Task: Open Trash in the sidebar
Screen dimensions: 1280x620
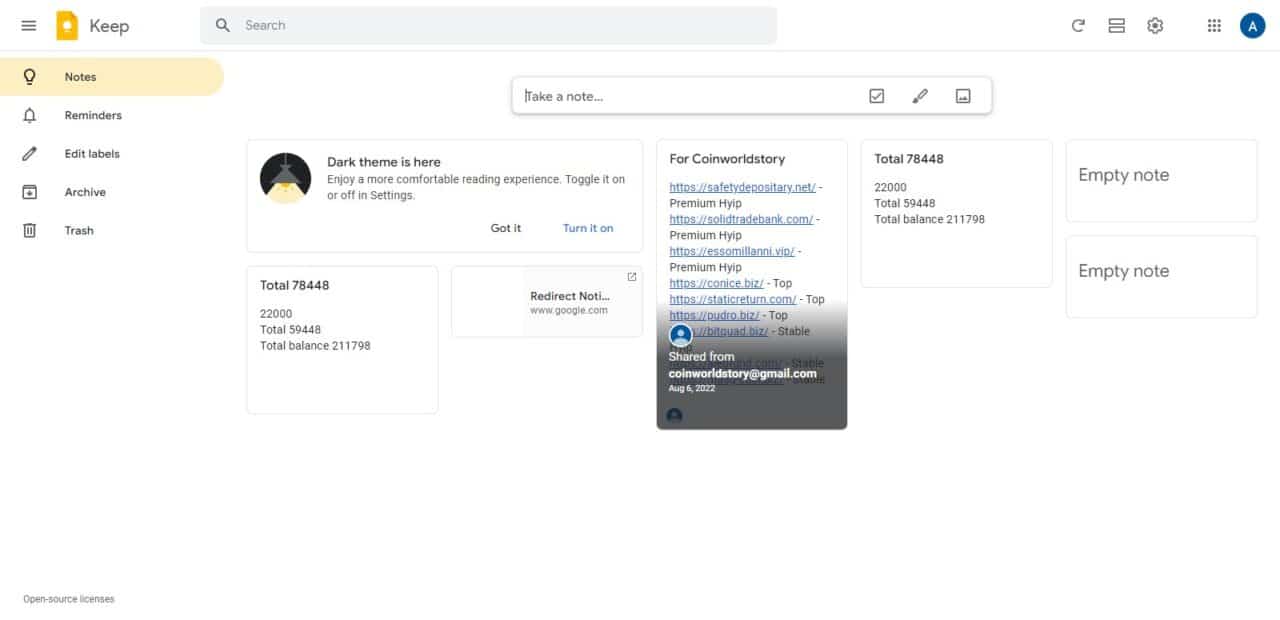Action: 112,230
